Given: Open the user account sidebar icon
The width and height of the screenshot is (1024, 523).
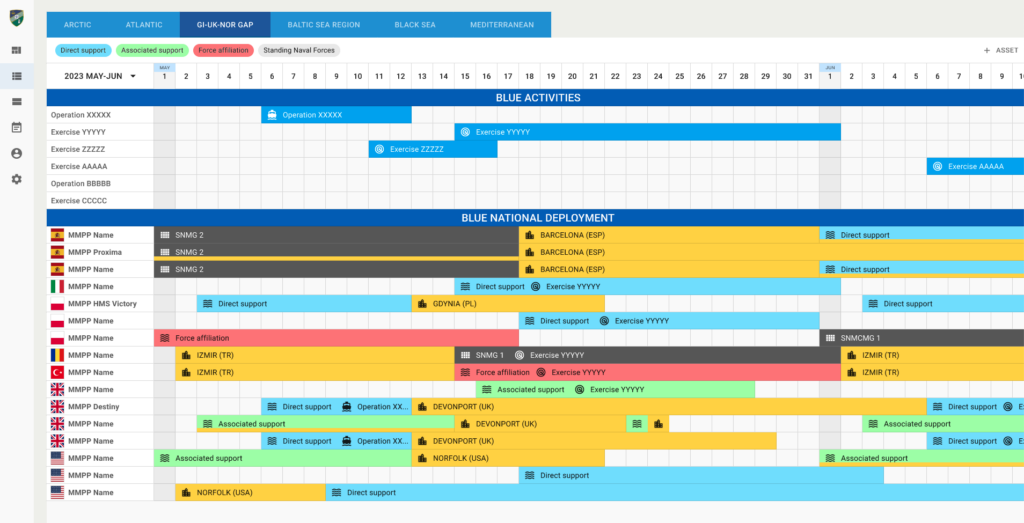Looking at the screenshot, I should point(16,153).
